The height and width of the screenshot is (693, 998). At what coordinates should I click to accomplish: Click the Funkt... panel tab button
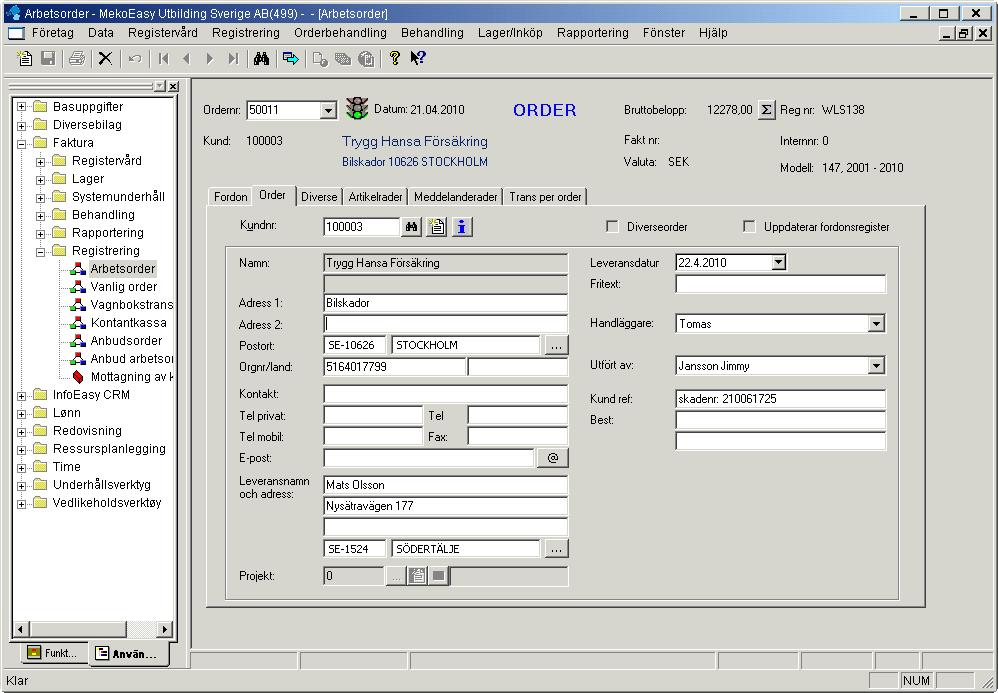point(53,653)
